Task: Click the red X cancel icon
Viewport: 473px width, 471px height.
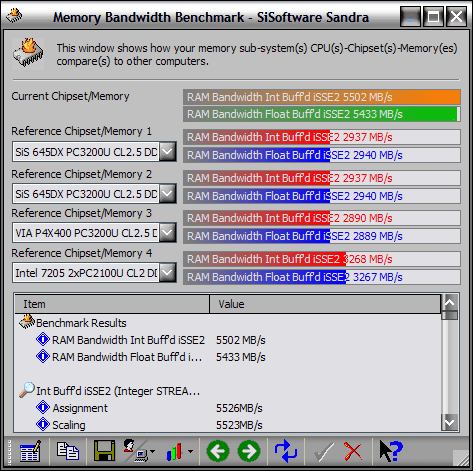Action: (x=353, y=451)
